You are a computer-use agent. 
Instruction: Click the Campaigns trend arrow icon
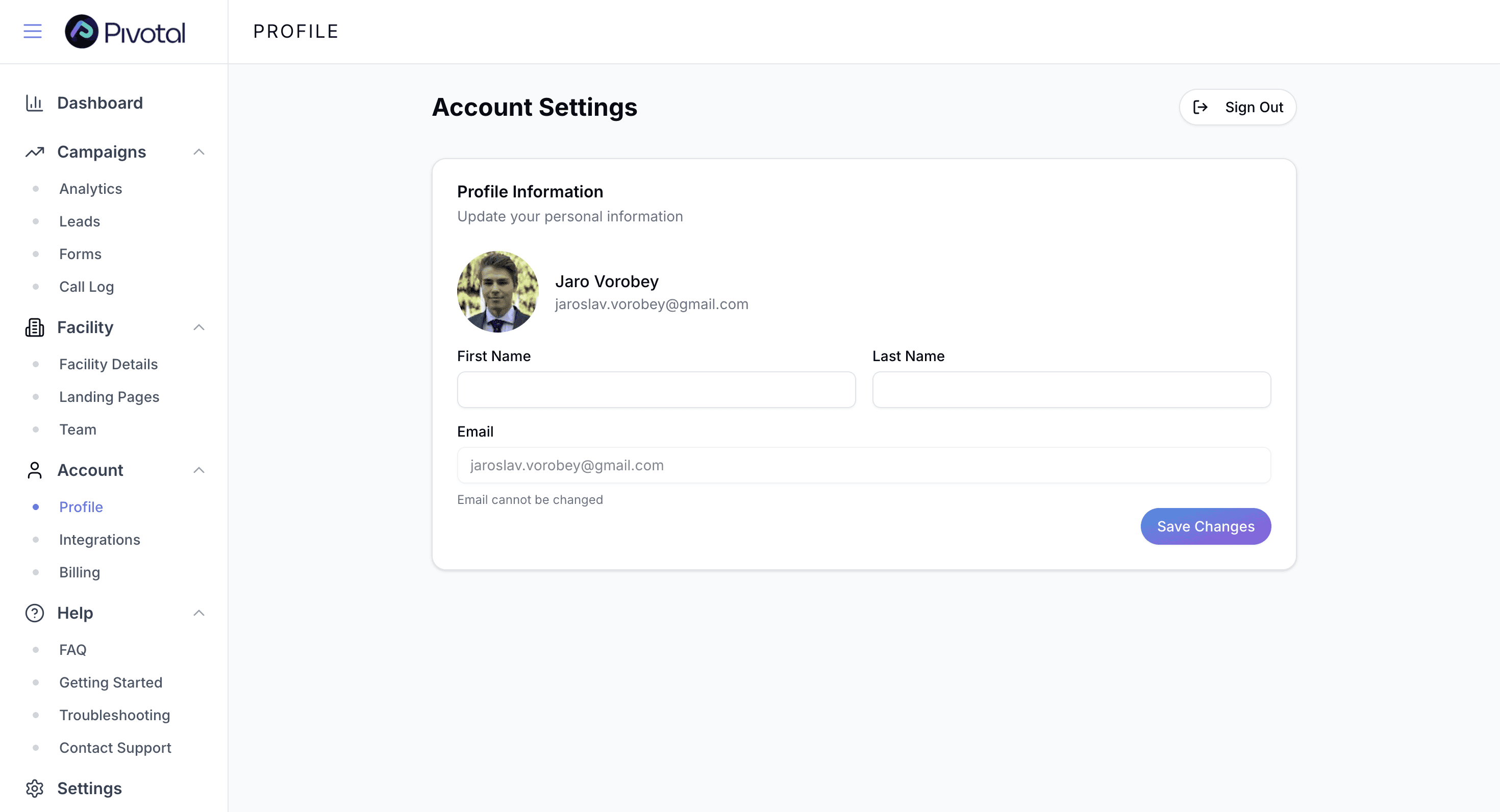(x=34, y=152)
